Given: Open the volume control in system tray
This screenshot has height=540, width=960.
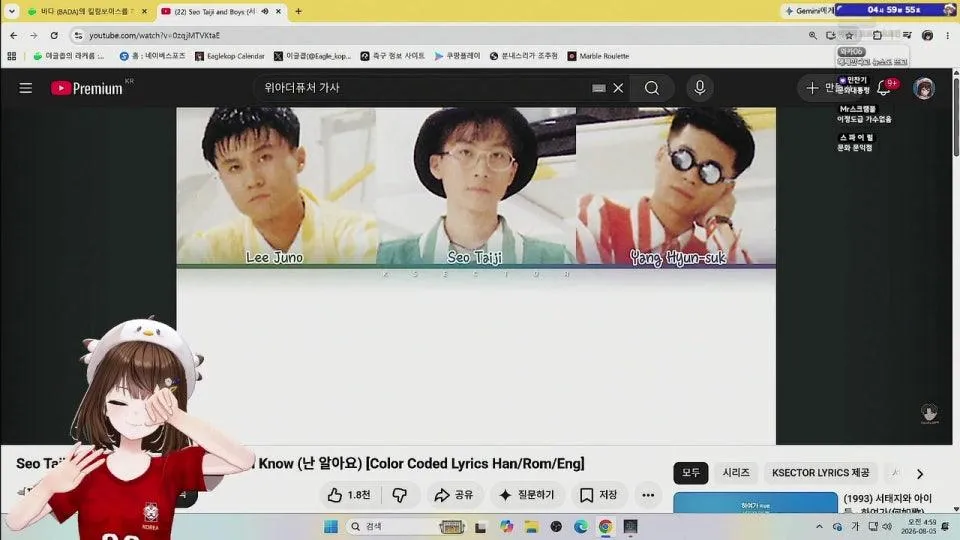Looking at the screenshot, I should click(887, 527).
